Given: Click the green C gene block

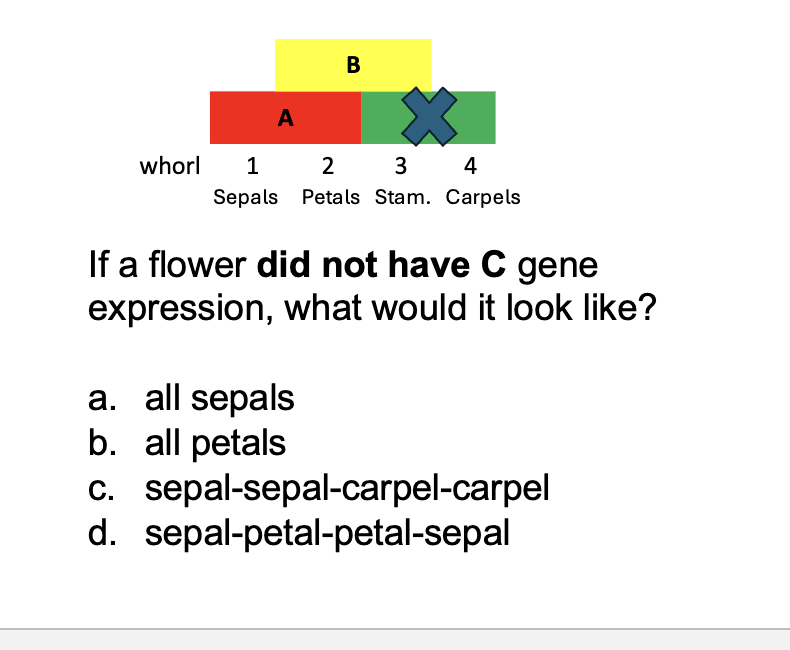Looking at the screenshot, I should coord(477,117).
